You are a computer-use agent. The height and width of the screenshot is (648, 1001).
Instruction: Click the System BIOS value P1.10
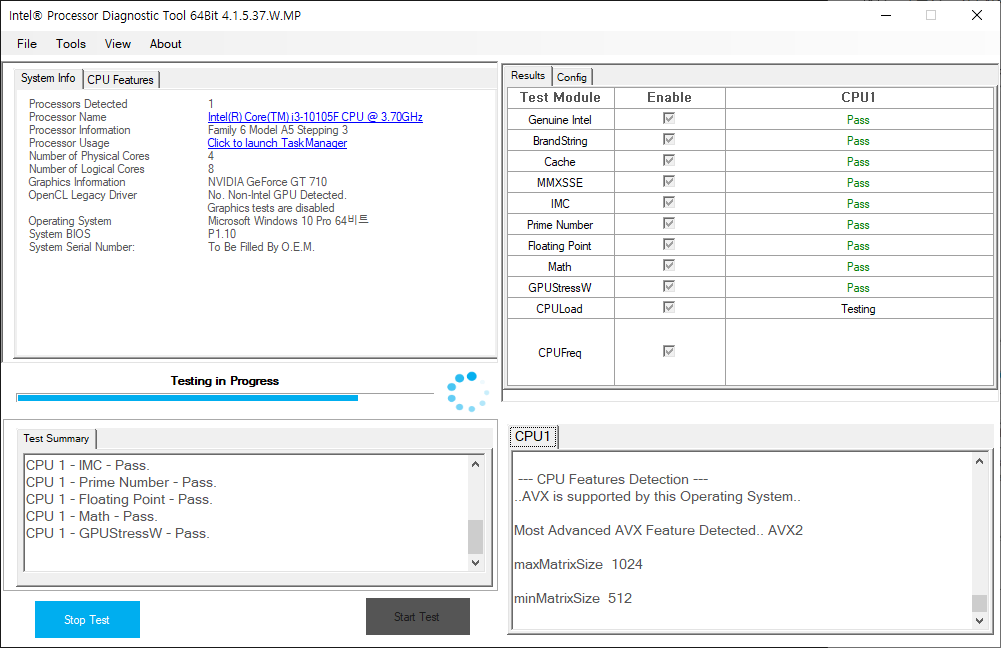click(222, 234)
